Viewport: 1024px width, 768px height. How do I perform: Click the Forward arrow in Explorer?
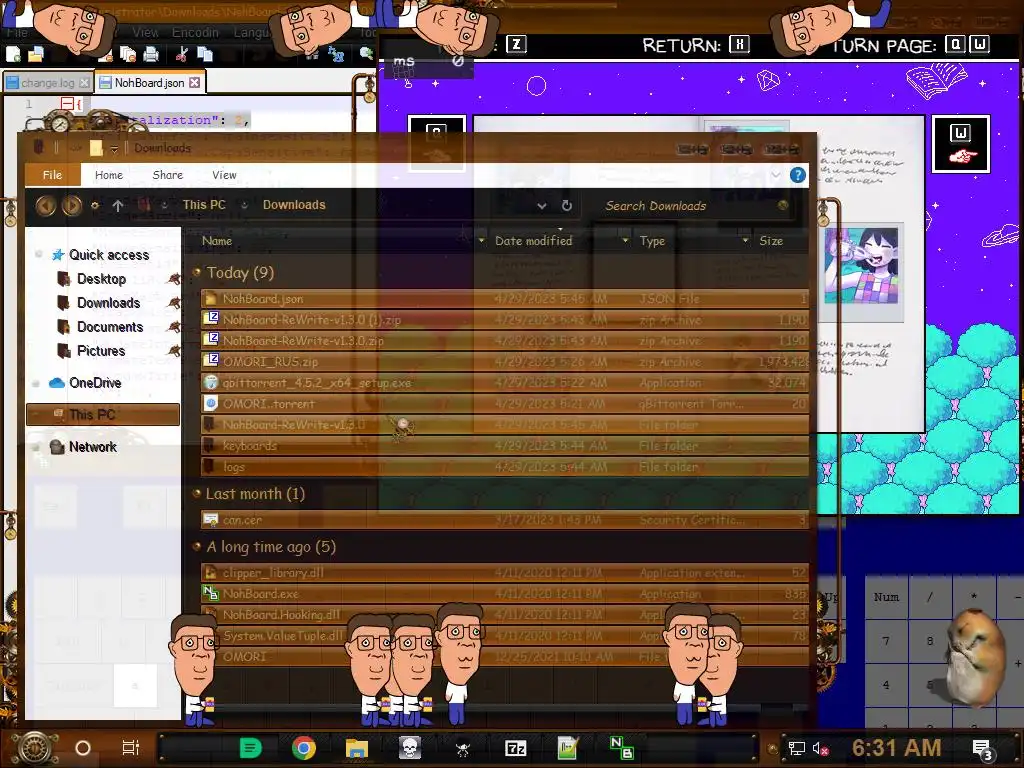pyautogui.click(x=72, y=206)
